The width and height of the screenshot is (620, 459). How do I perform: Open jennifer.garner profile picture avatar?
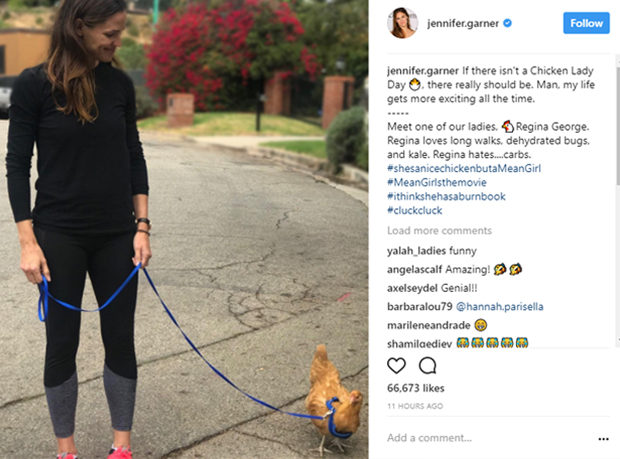pyautogui.click(x=403, y=23)
